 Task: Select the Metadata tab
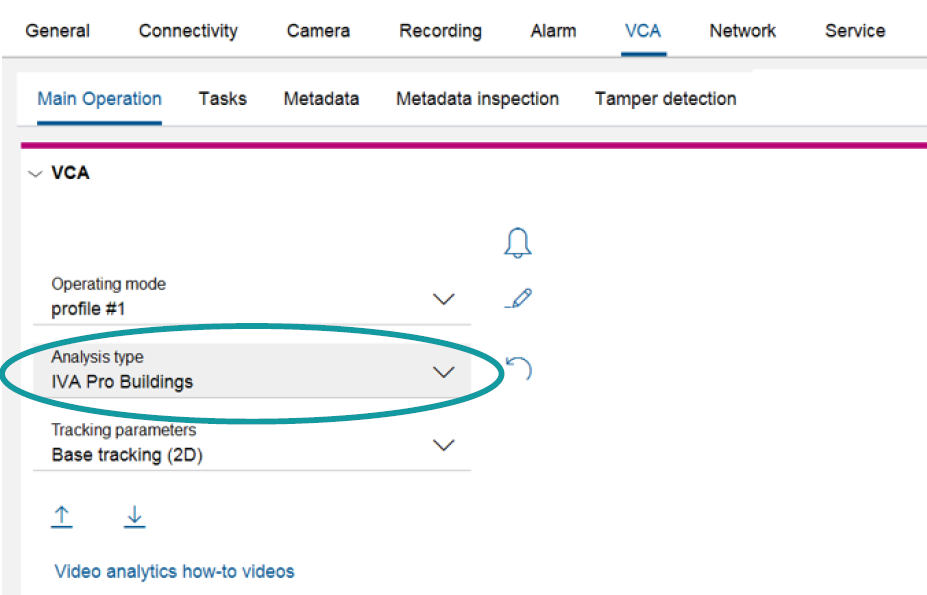tap(321, 99)
